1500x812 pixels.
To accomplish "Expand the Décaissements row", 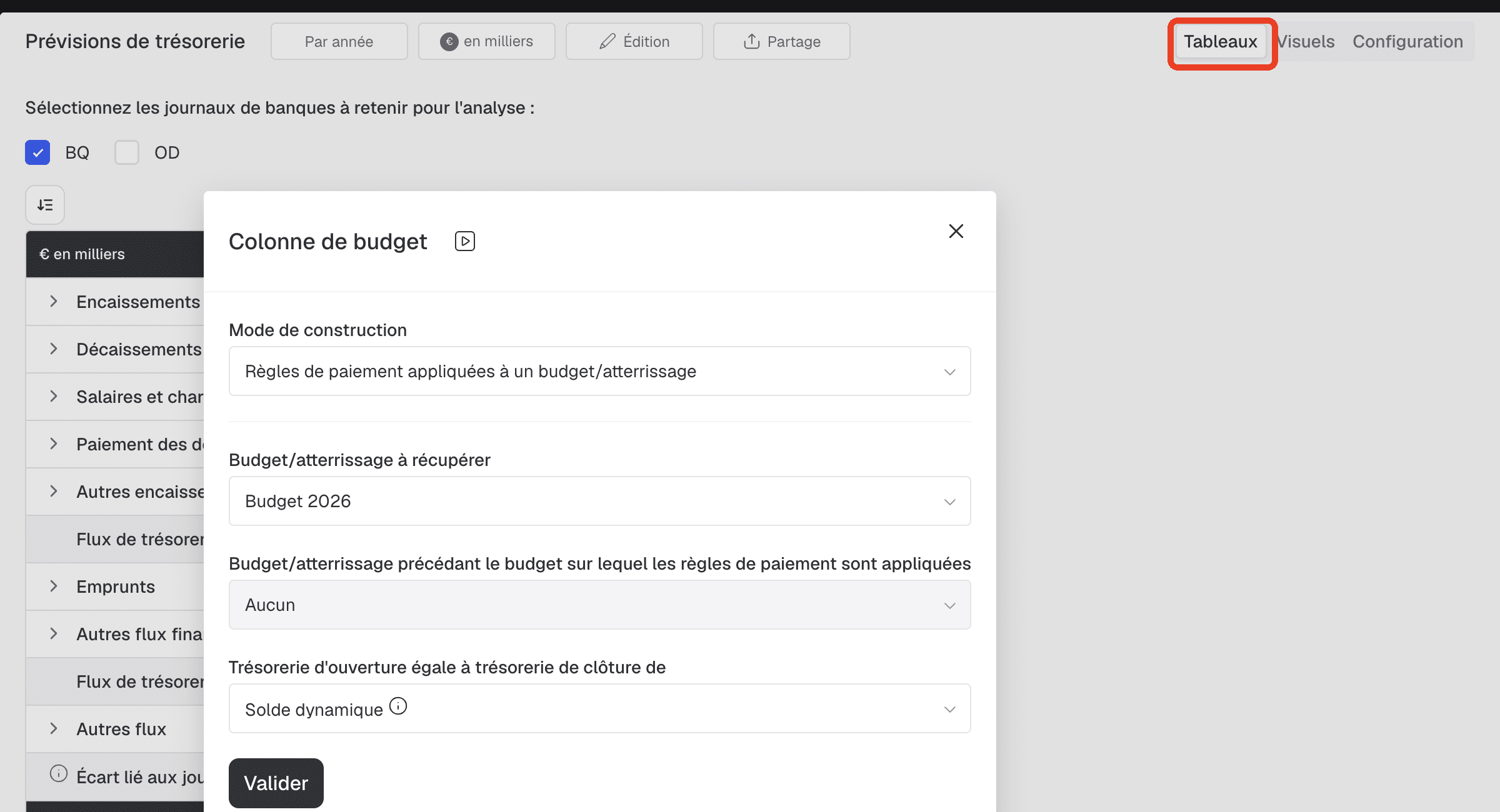I will 54,349.
